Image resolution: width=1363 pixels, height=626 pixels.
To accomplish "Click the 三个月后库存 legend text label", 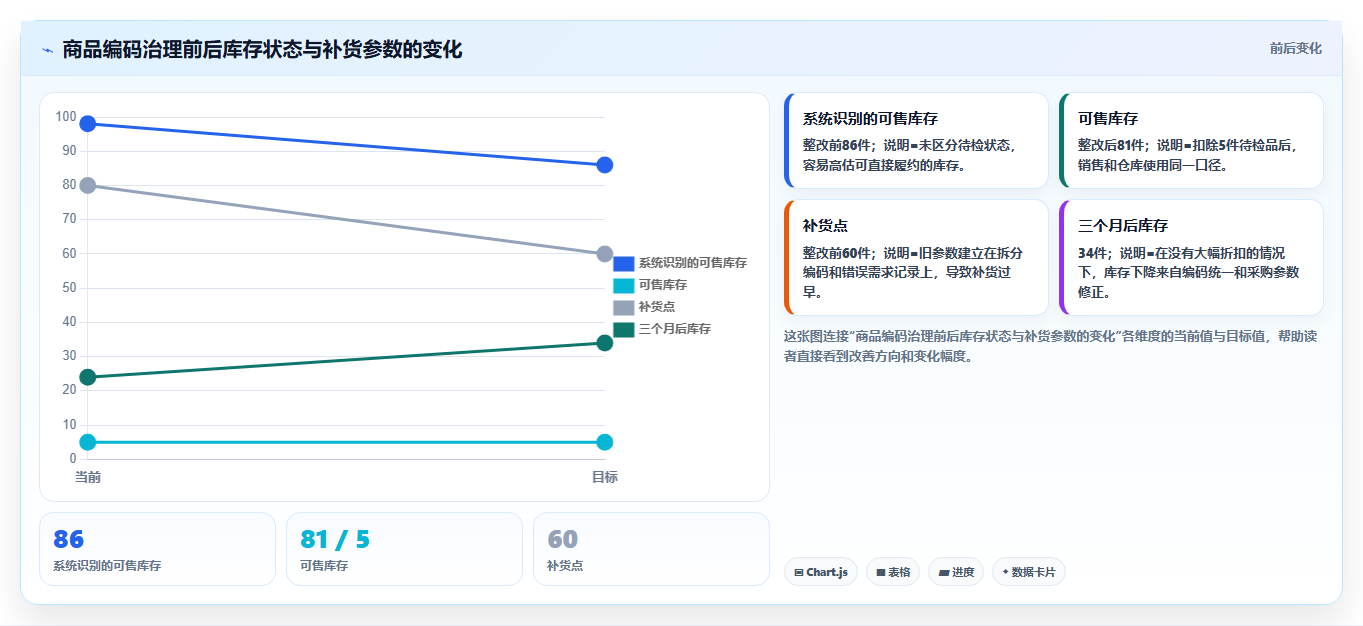I will [675, 329].
